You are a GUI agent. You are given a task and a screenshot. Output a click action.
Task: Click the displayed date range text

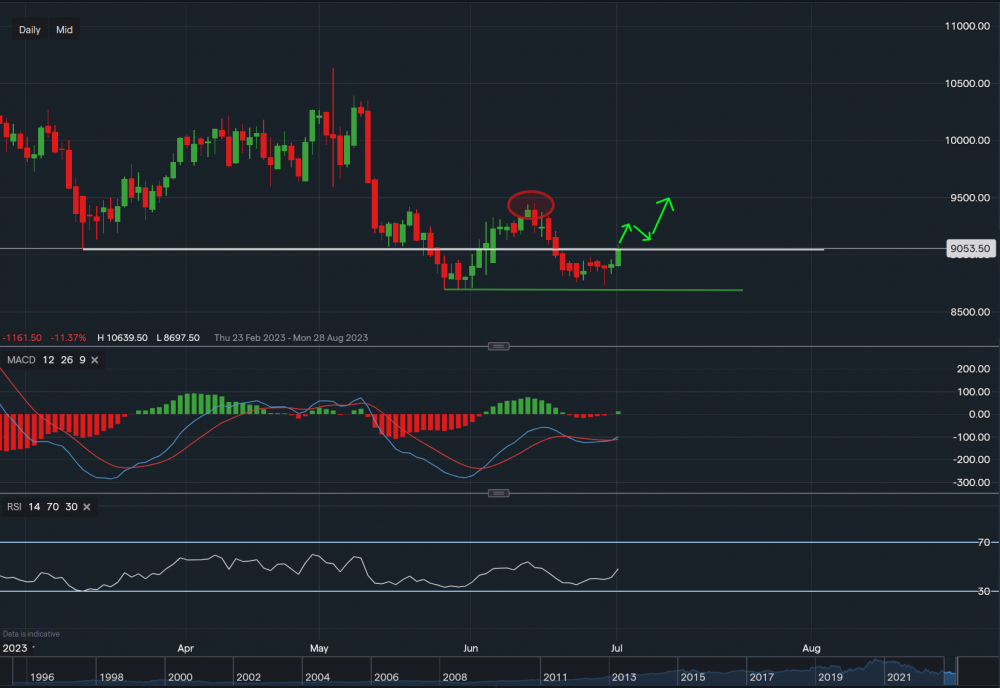291,338
